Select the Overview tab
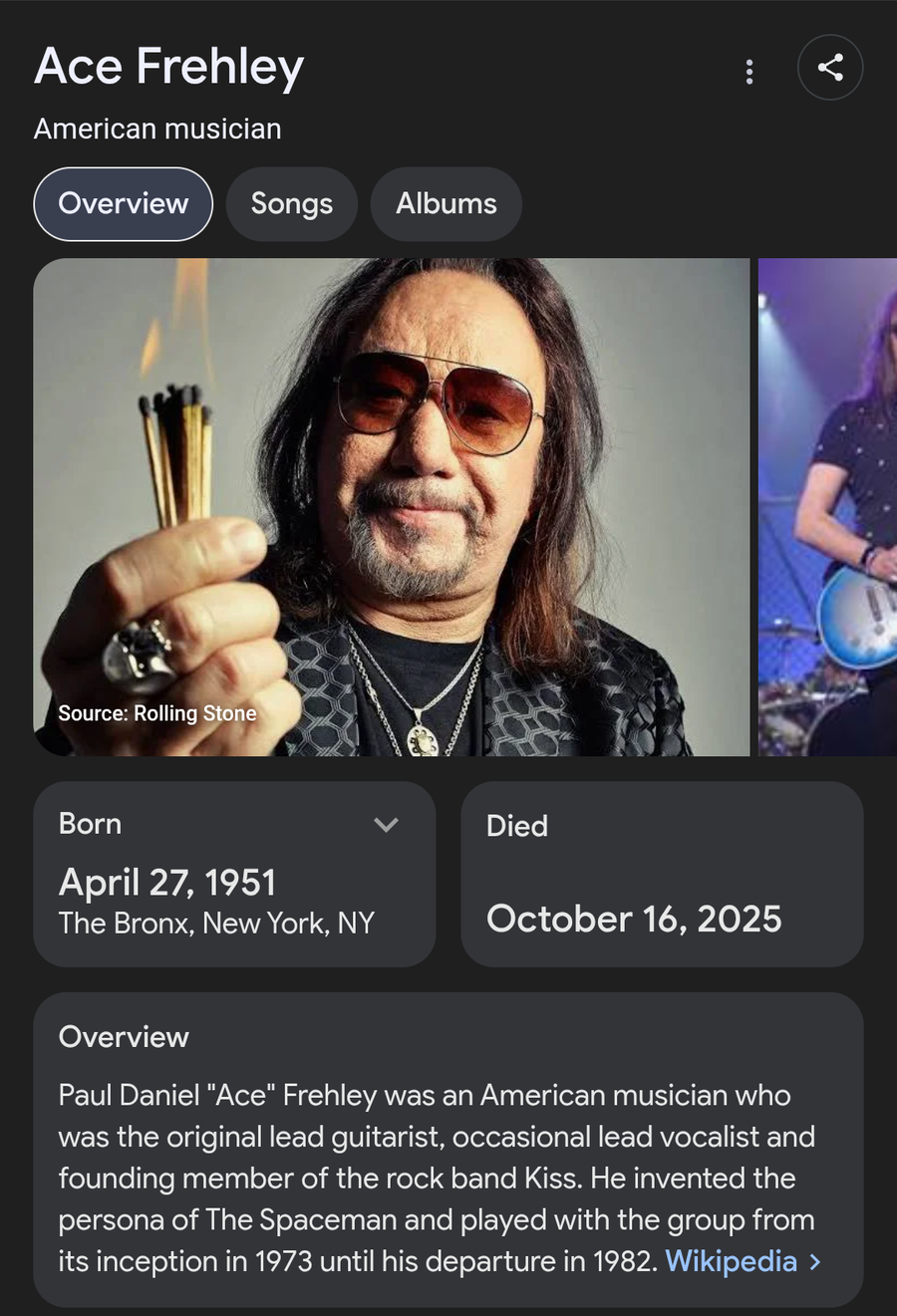Viewport: 897px width, 1316px height. pyautogui.click(x=124, y=204)
